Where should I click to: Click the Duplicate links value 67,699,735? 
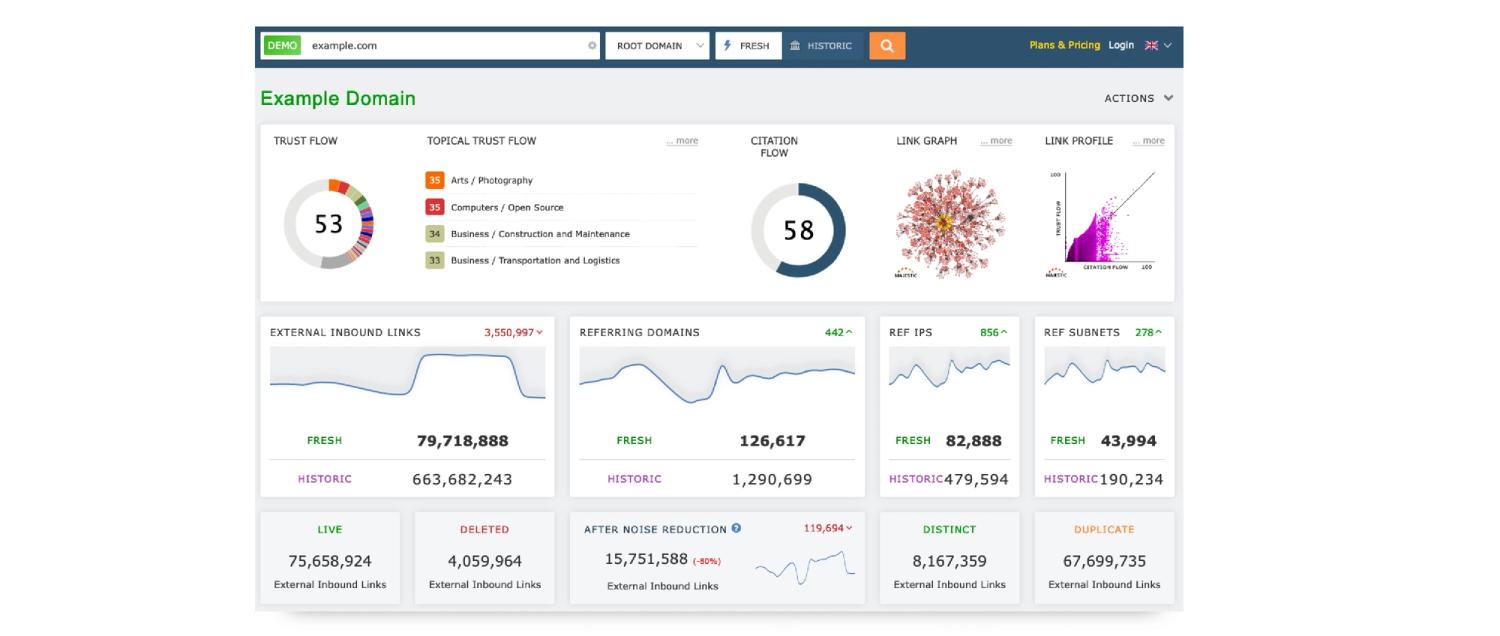[x=1104, y=561]
